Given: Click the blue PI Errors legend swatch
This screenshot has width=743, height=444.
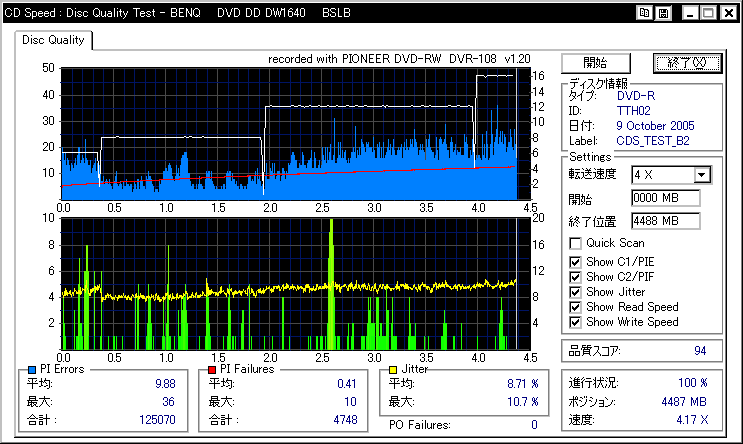Looking at the screenshot, I should [32, 370].
